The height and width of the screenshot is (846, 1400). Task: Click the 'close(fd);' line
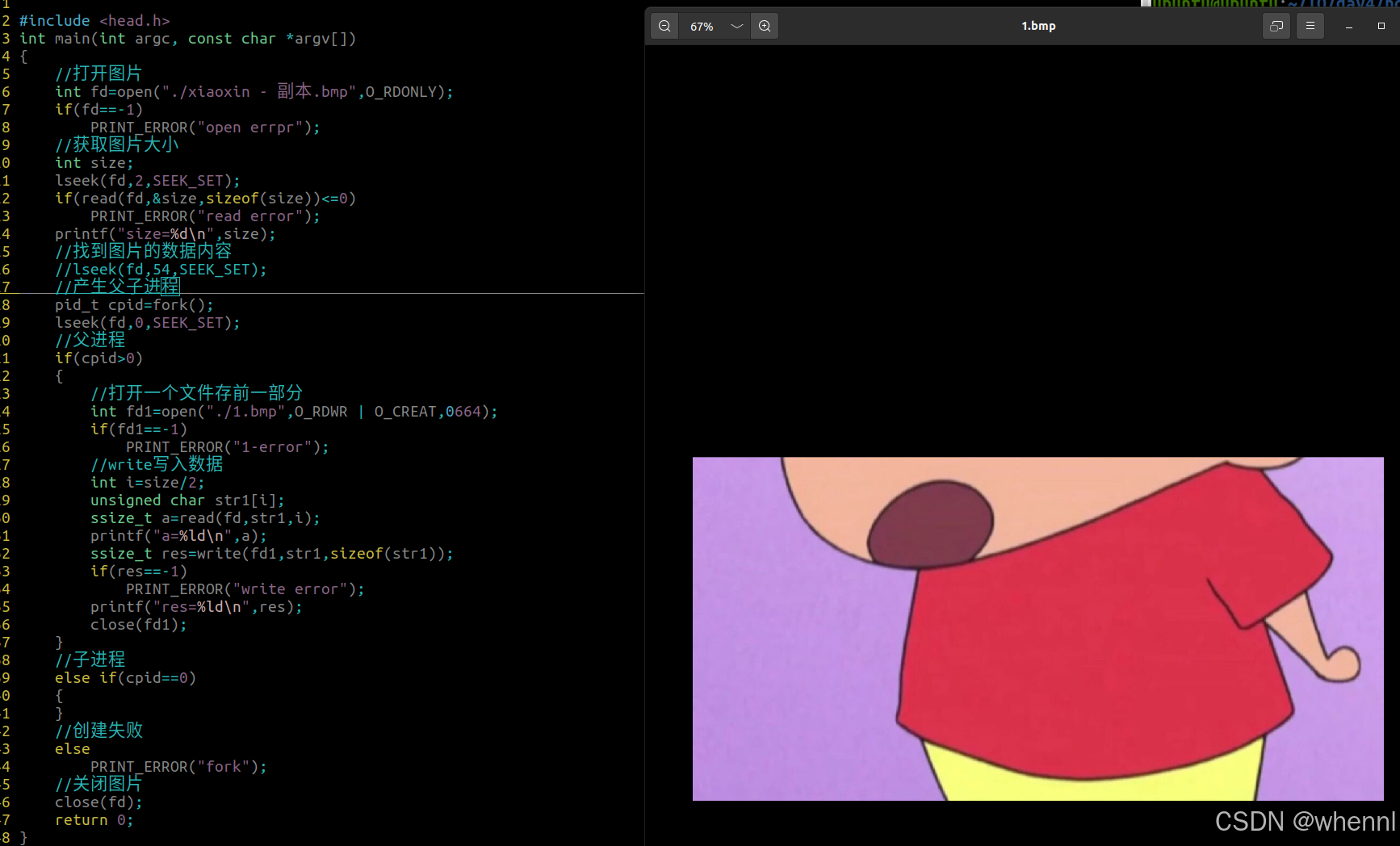(x=99, y=802)
